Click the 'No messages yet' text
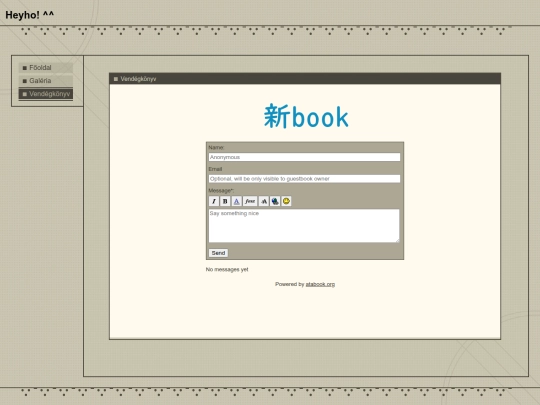 [x=227, y=269]
